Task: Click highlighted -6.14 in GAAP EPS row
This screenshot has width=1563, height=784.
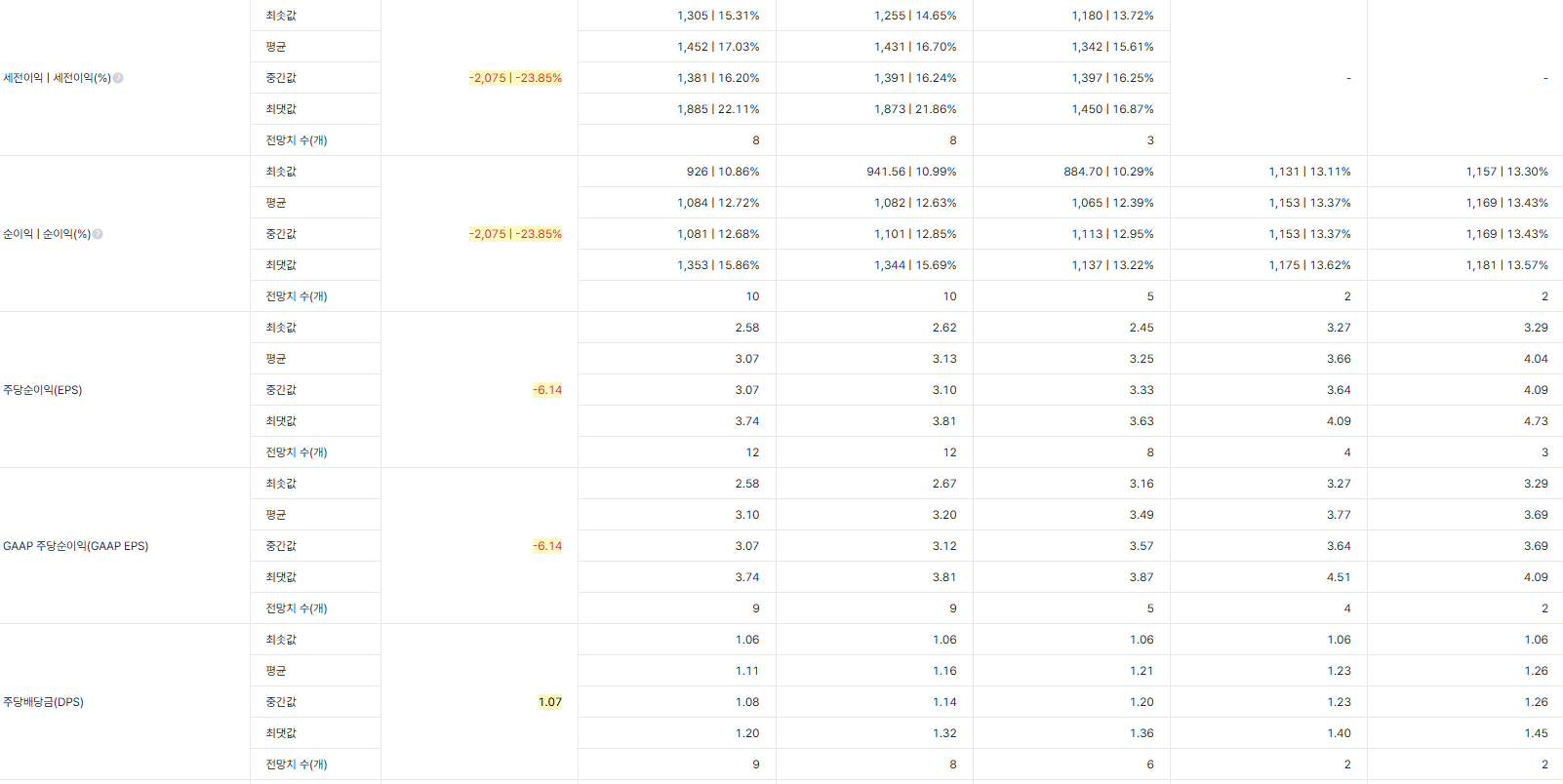Action: coord(547,546)
